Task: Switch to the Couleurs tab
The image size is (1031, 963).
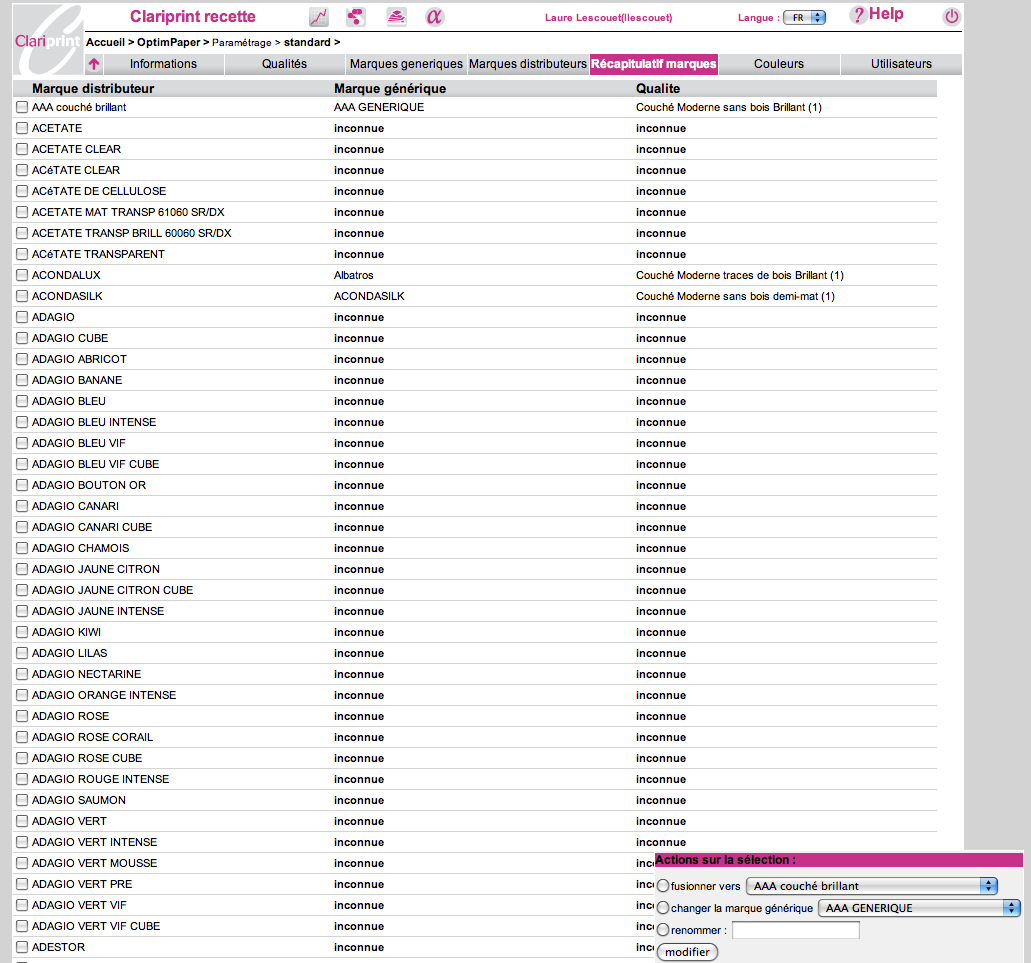Action: pos(779,64)
